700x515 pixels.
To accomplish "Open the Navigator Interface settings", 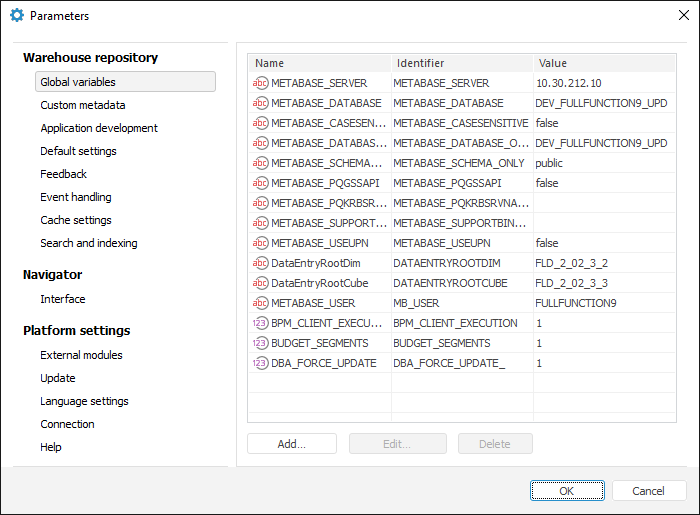I will coord(63,299).
